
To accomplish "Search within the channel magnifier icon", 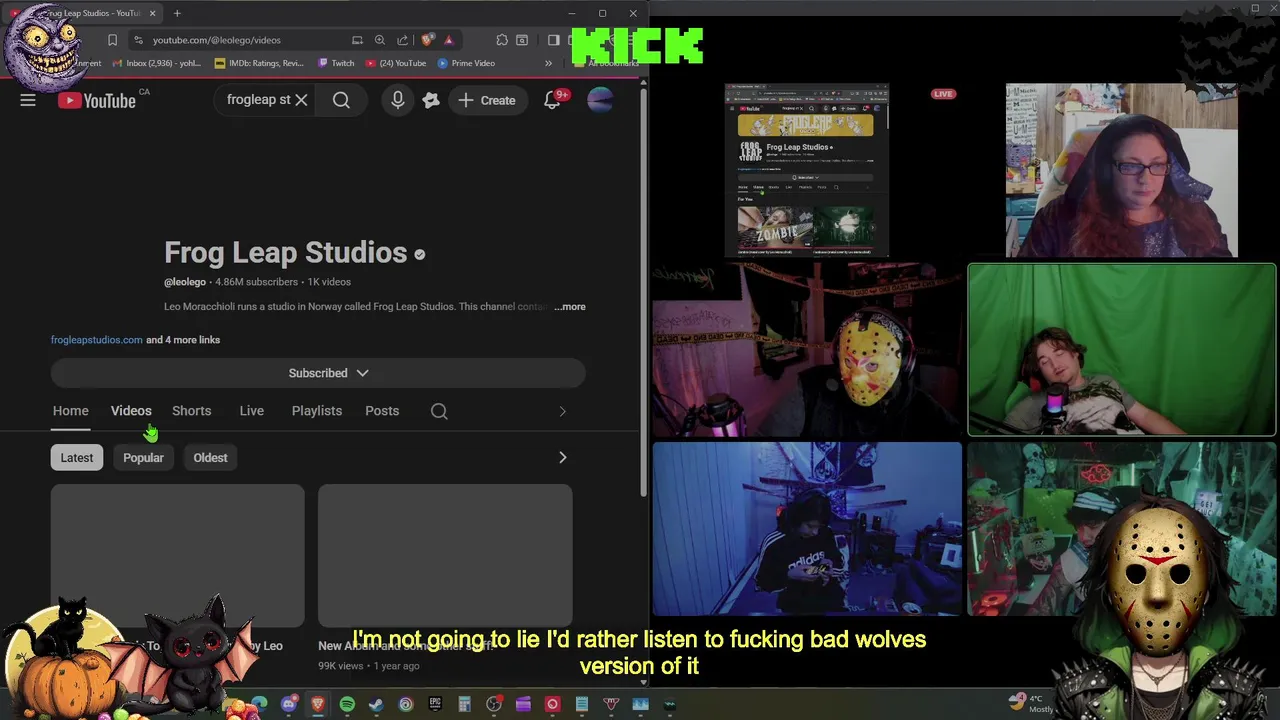I will coord(439,411).
